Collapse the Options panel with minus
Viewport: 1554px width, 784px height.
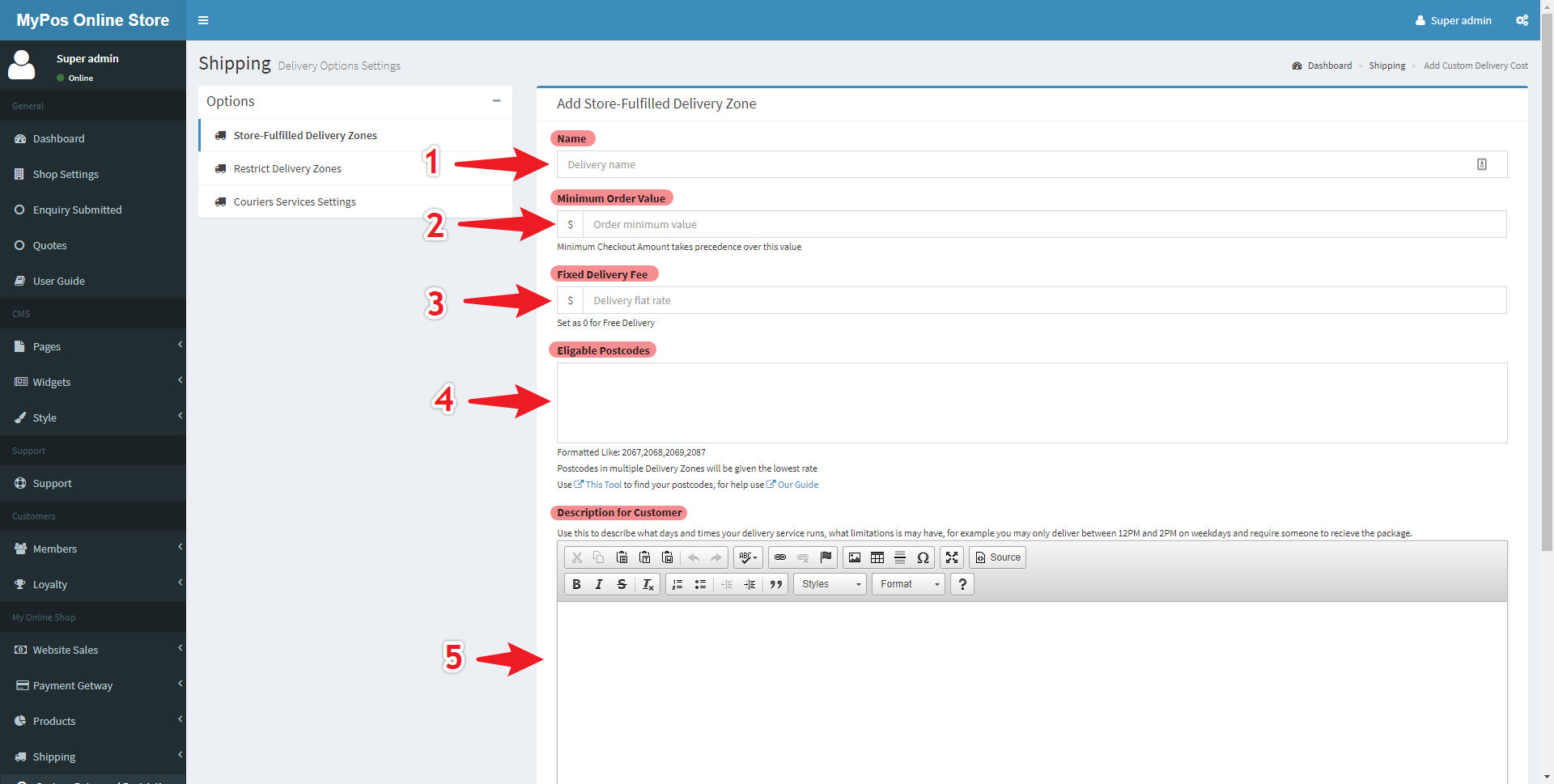click(496, 101)
